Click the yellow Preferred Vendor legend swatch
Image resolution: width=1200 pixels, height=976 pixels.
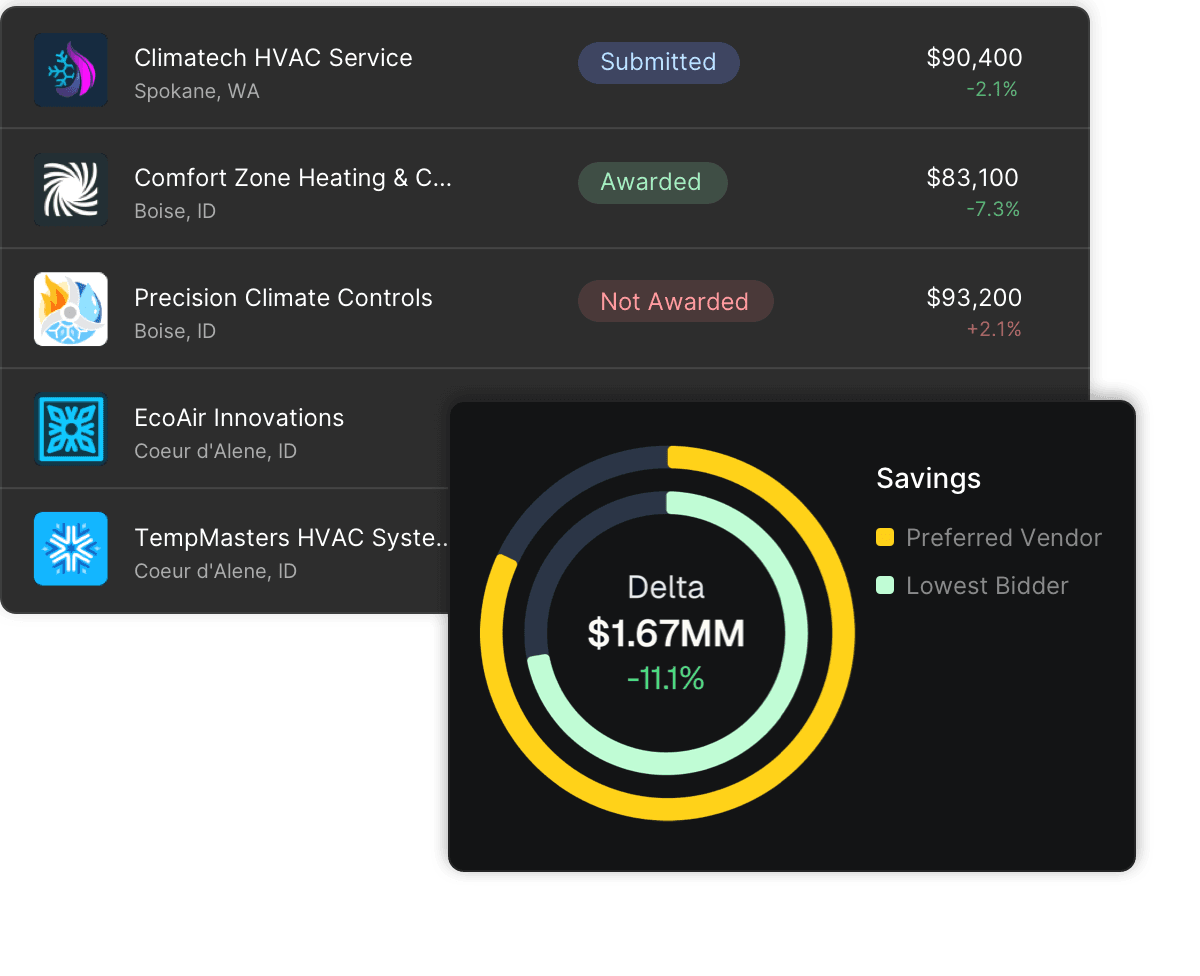(x=885, y=538)
